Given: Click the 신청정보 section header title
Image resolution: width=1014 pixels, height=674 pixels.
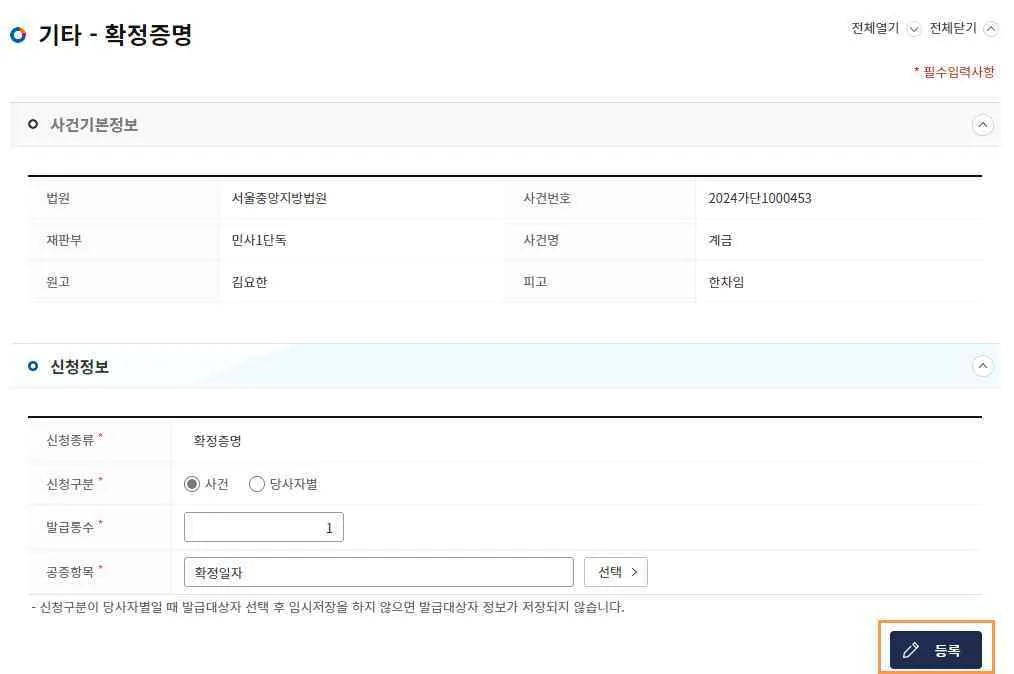Looking at the screenshot, I should point(80,367).
